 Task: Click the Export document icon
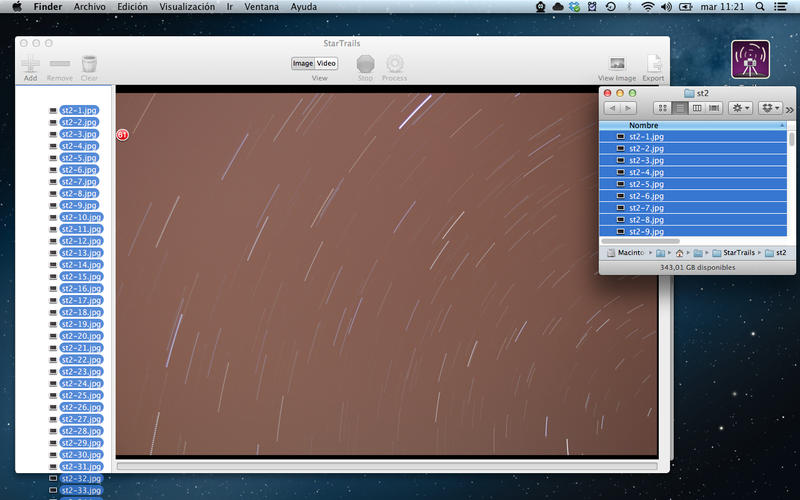click(654, 64)
